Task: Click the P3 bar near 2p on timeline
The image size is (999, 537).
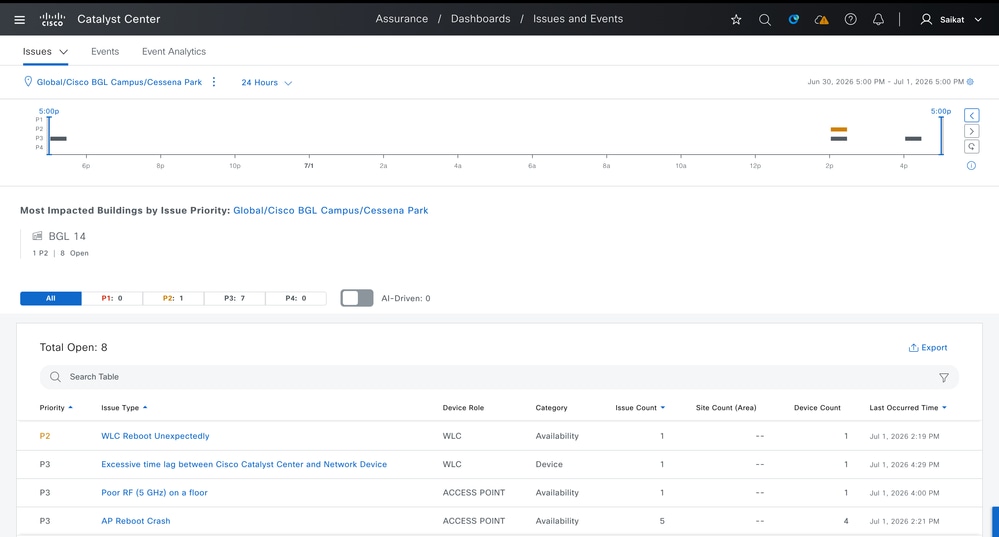Action: (838, 138)
